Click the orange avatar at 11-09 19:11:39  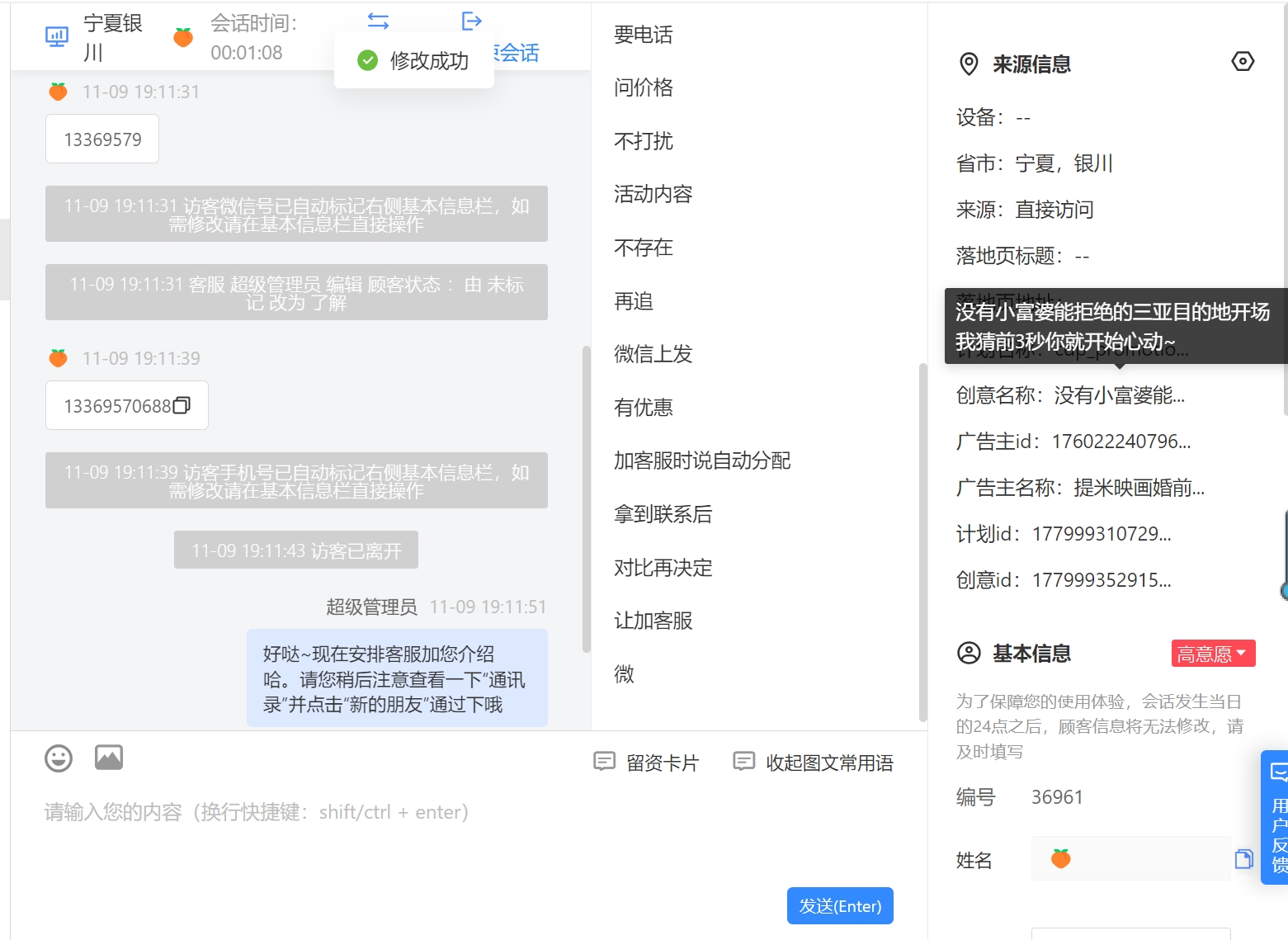click(58, 358)
